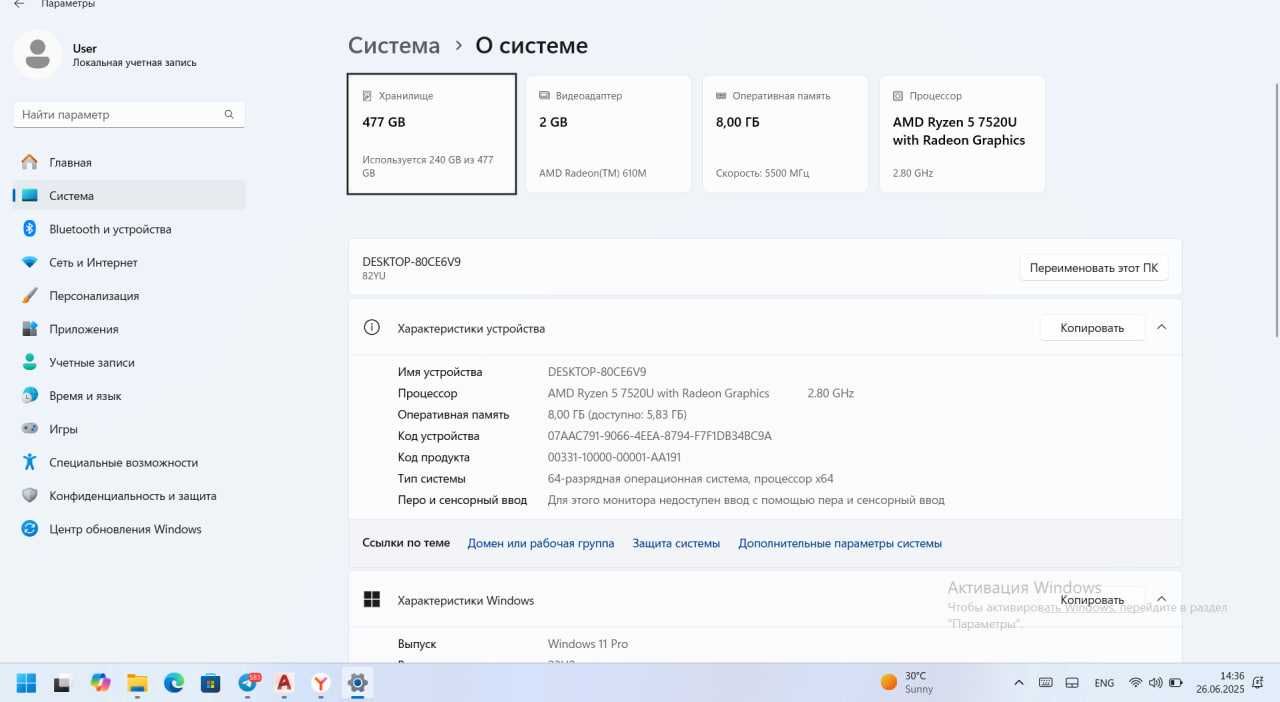Show hidden tray icons chevron
This screenshot has width=1280, height=702.
coord(1019,683)
